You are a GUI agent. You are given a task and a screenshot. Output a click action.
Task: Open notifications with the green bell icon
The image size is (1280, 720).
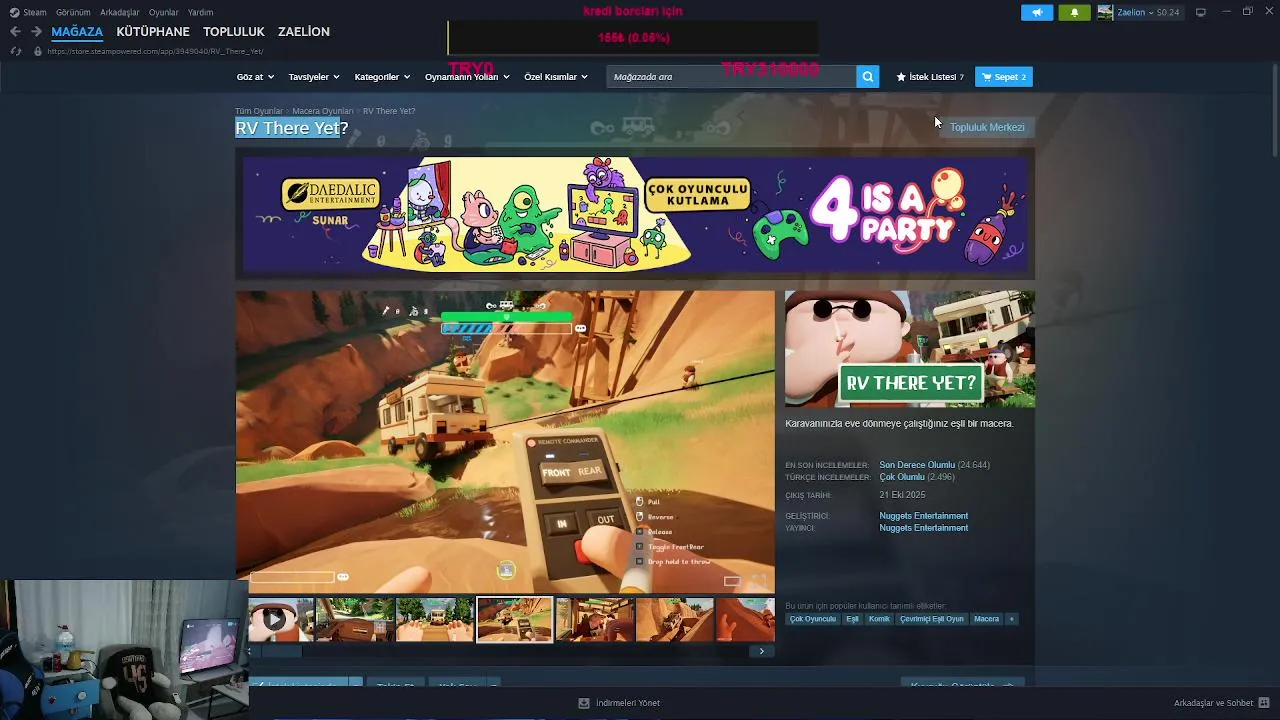tap(1075, 12)
